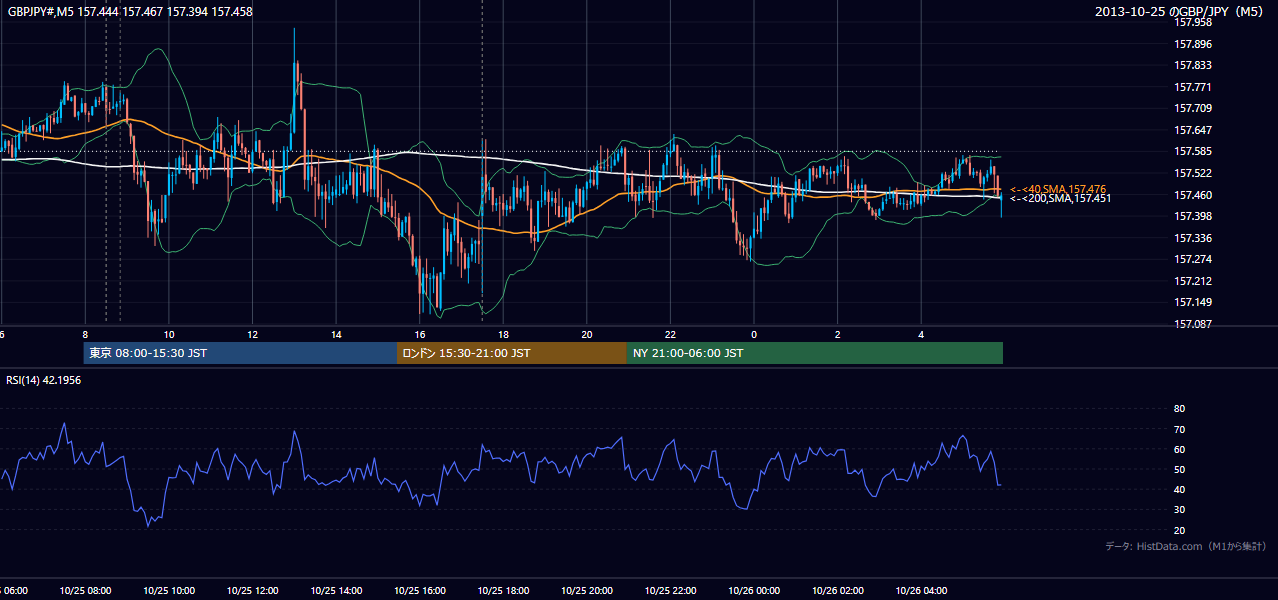Click the 10/26 02:00 bottom date label
Viewport: 1278px width, 600px height.
(x=837, y=591)
